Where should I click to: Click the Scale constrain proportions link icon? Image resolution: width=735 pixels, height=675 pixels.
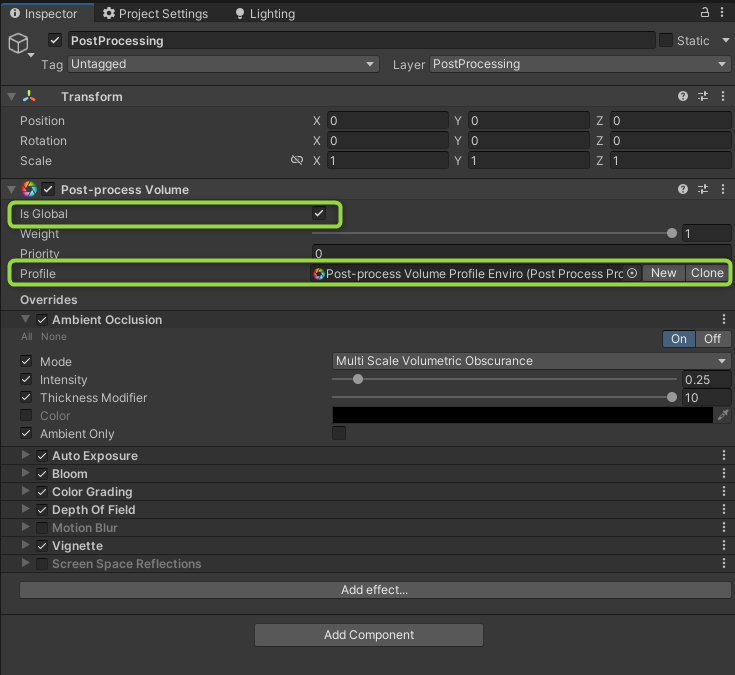pos(296,161)
